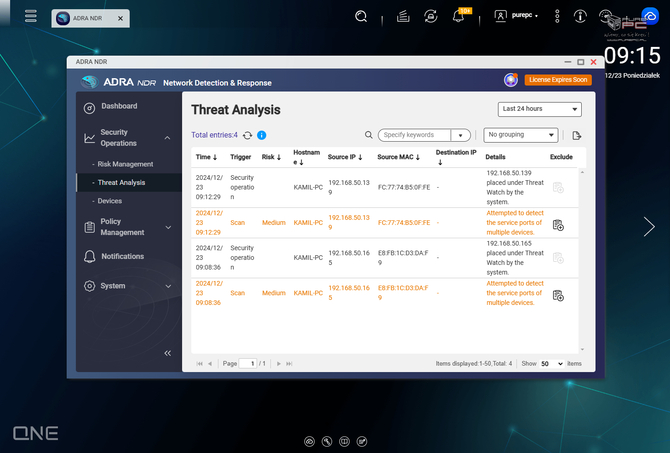The image size is (670, 453).
Task: Click the Medium risk in 09:12:29 row
Action: coord(273,223)
